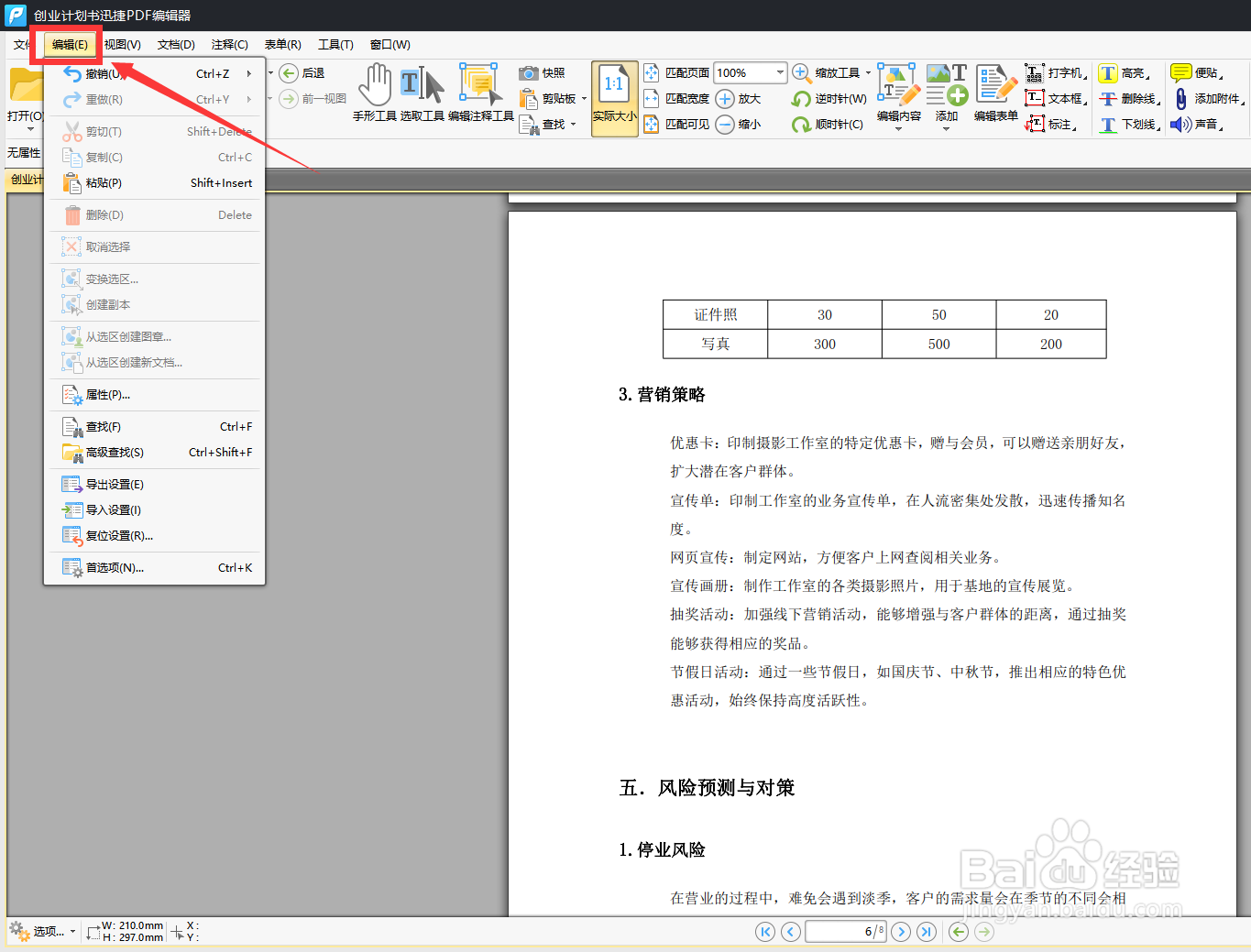The height and width of the screenshot is (952, 1251).
Task: Open the 视图(V) menu
Action: 122,44
